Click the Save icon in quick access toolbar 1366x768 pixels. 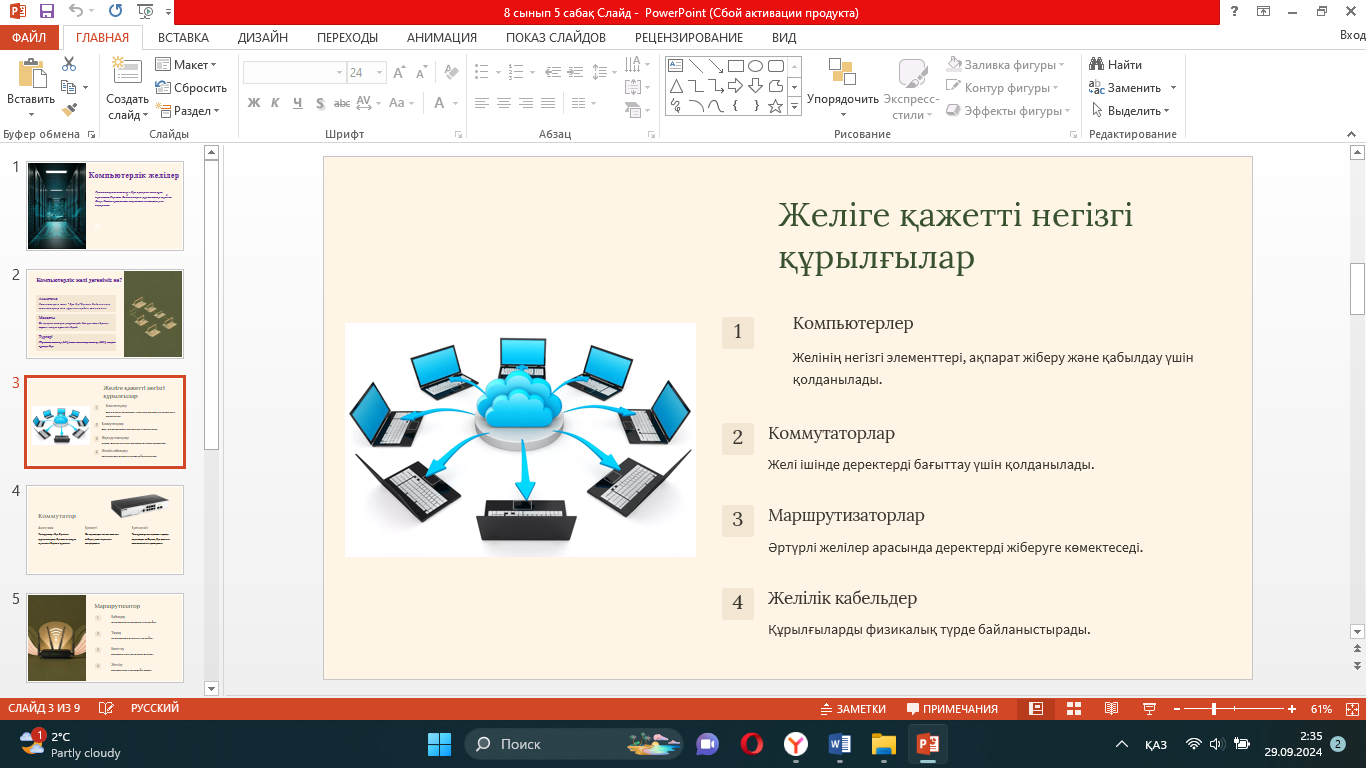[x=47, y=12]
